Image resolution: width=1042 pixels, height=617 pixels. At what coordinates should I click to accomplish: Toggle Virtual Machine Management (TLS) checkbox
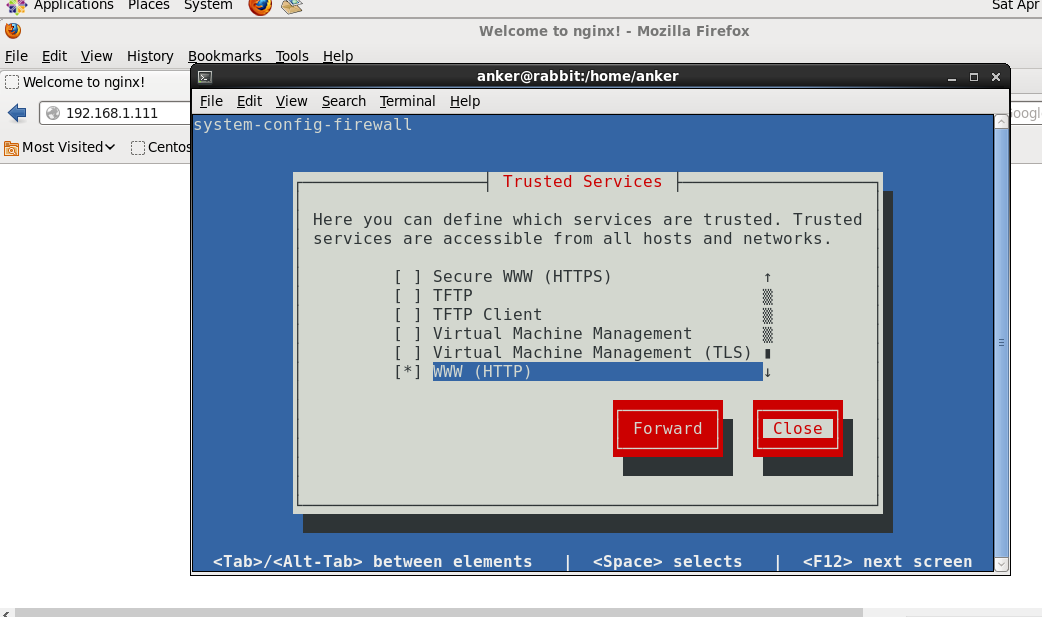click(x=407, y=353)
